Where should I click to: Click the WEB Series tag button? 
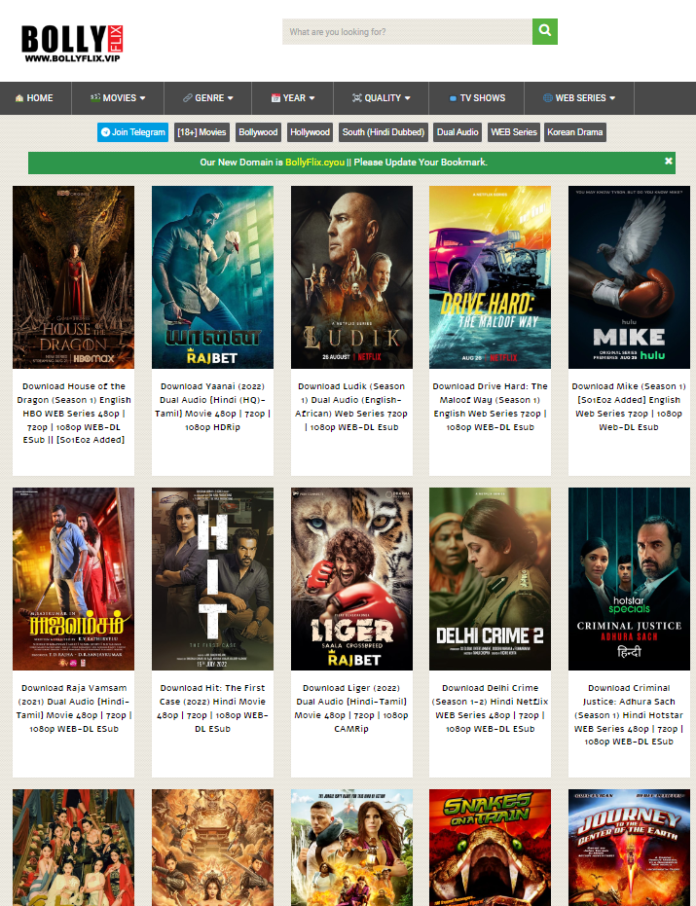coord(513,132)
